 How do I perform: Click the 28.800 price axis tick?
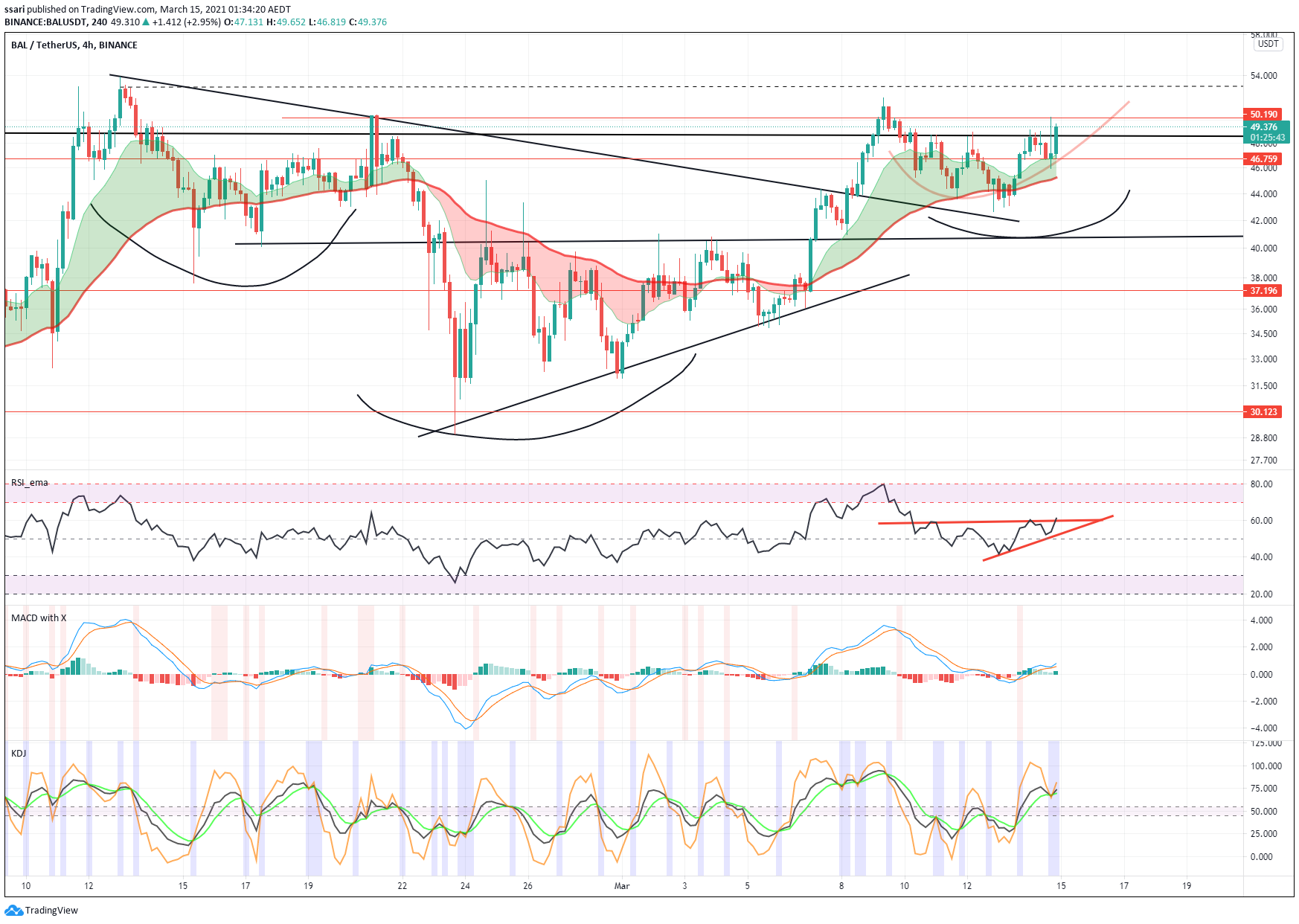coord(1264,438)
